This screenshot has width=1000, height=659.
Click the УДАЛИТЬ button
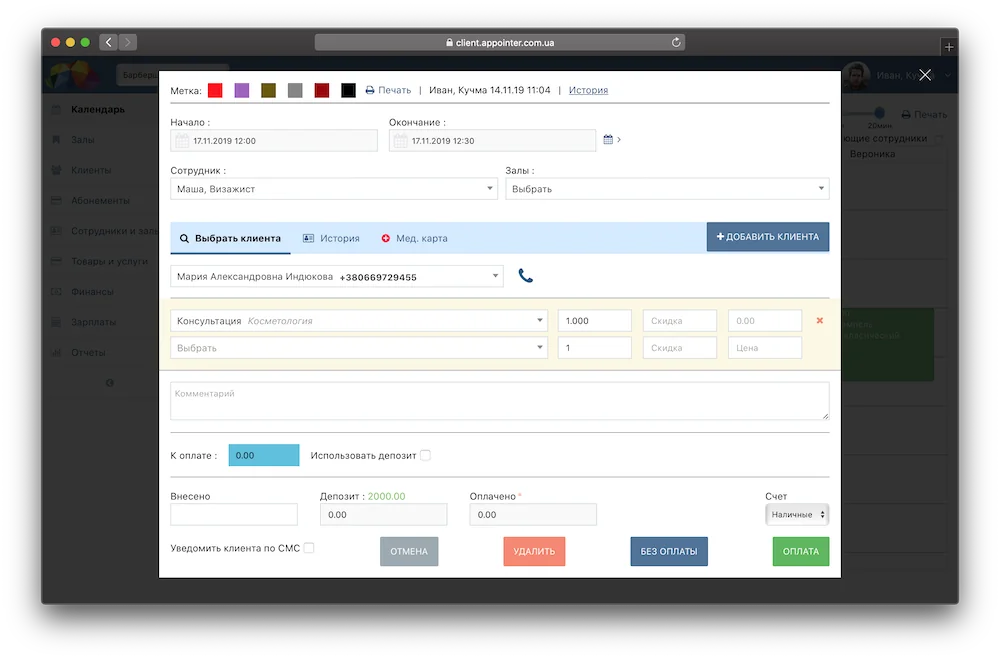point(534,551)
